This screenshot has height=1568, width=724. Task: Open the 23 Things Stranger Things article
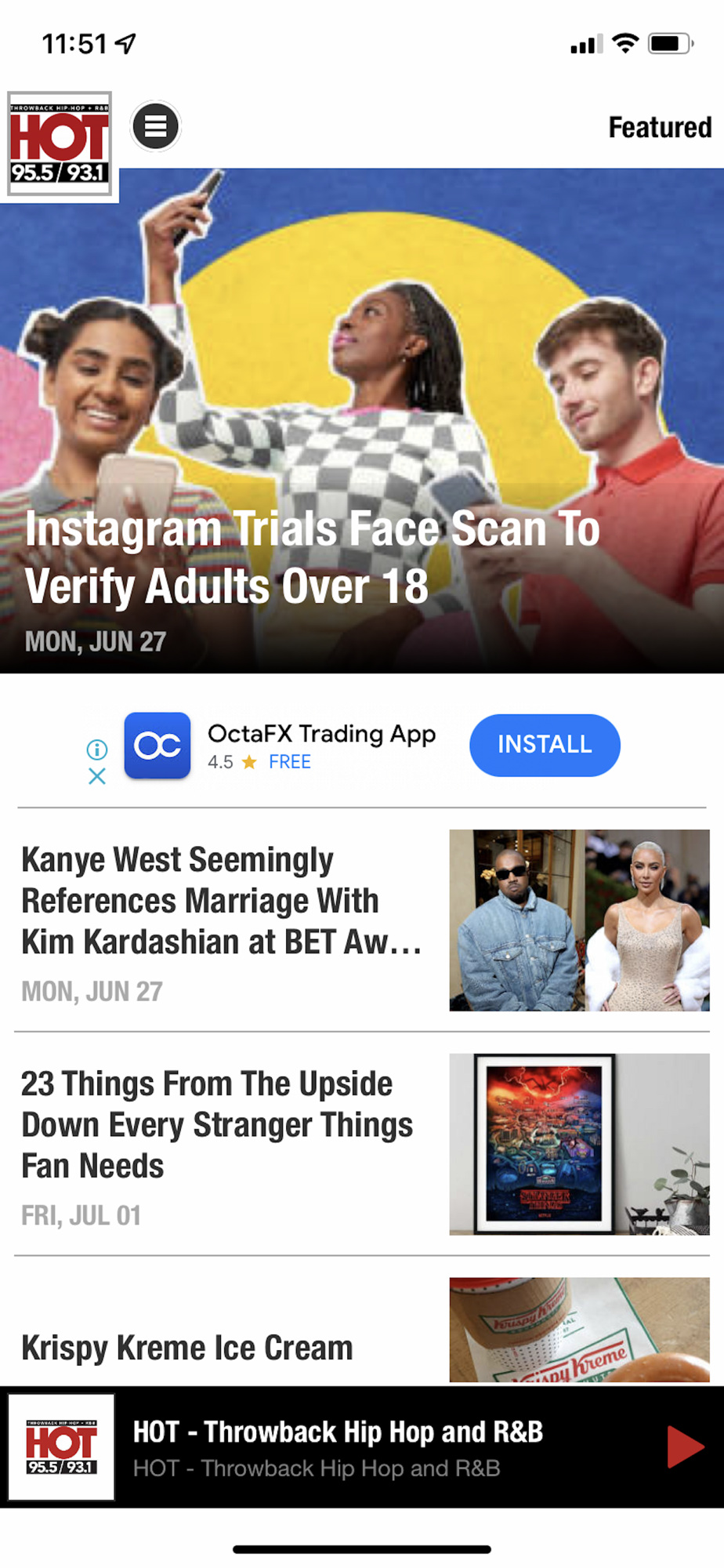pyautogui.click(x=217, y=1124)
